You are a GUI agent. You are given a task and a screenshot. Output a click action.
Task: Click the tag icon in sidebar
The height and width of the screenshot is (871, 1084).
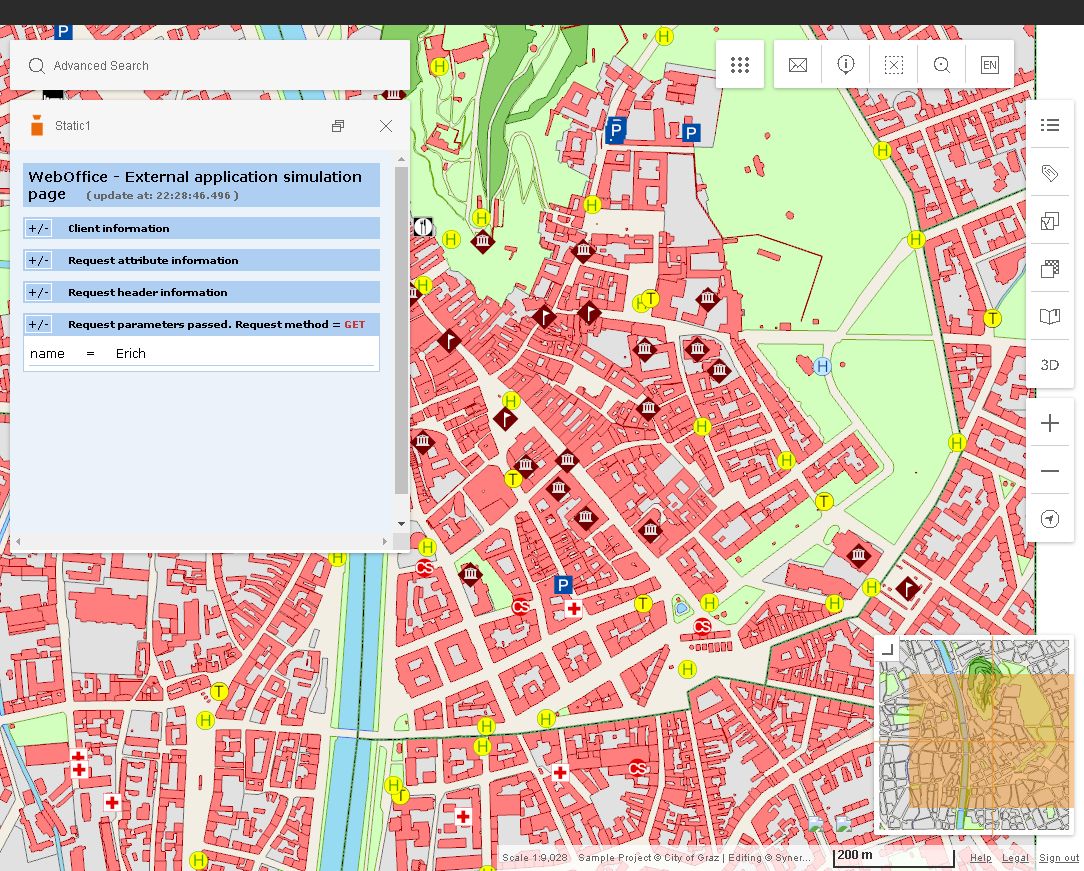pyautogui.click(x=1049, y=173)
